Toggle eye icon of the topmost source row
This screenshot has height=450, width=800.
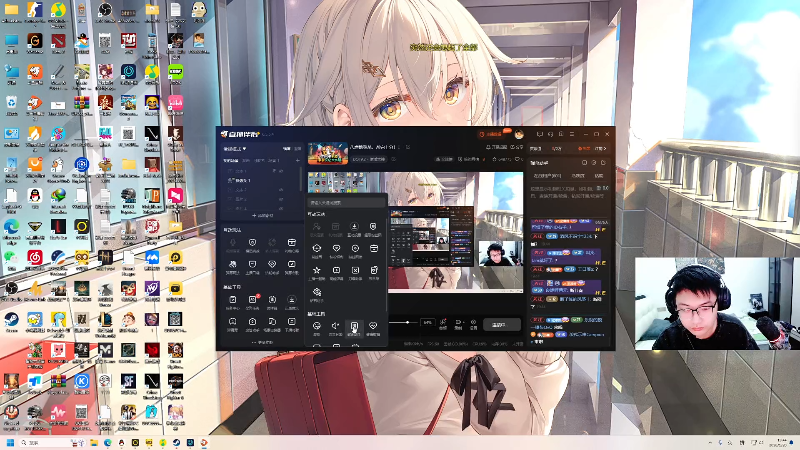[x=281, y=170]
